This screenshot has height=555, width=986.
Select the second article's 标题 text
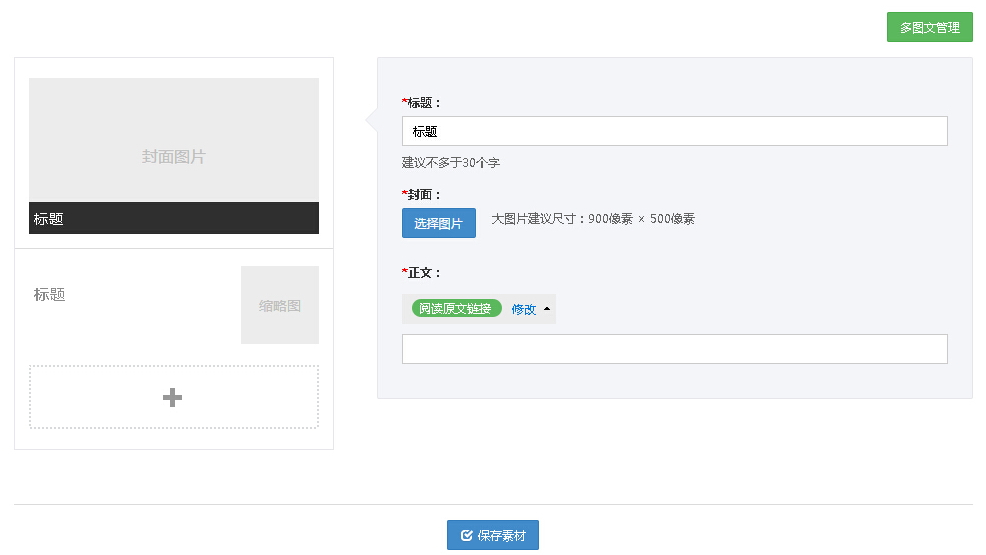tap(50, 295)
